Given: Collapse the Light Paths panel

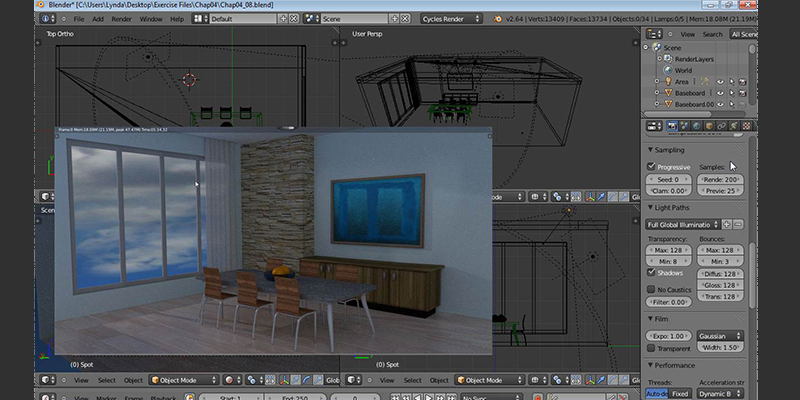Looking at the screenshot, I should pyautogui.click(x=651, y=208).
